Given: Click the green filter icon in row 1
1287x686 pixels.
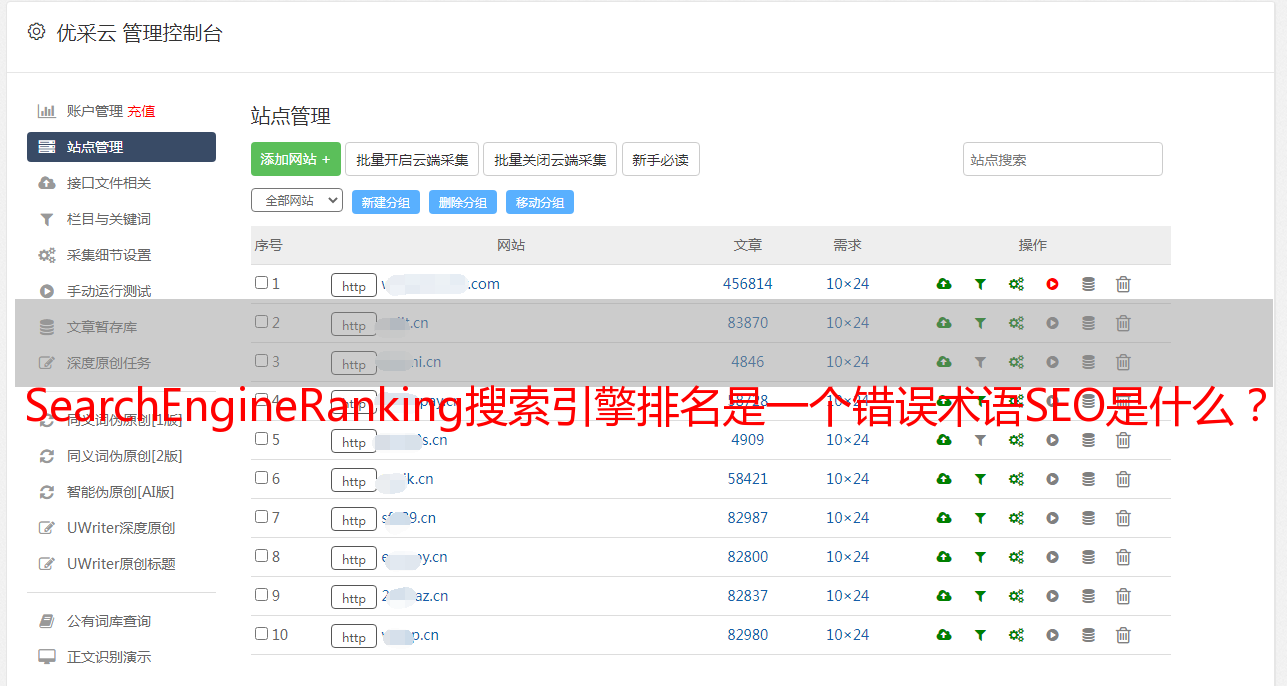Looking at the screenshot, I should [980, 284].
